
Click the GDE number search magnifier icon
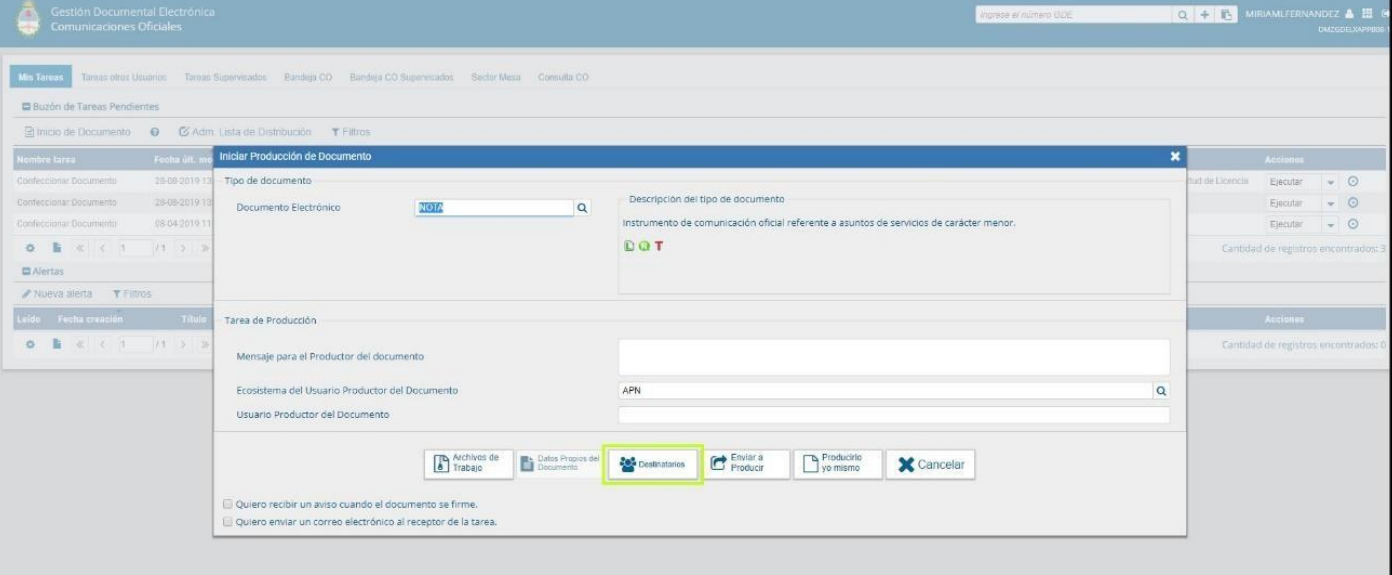1181,15
